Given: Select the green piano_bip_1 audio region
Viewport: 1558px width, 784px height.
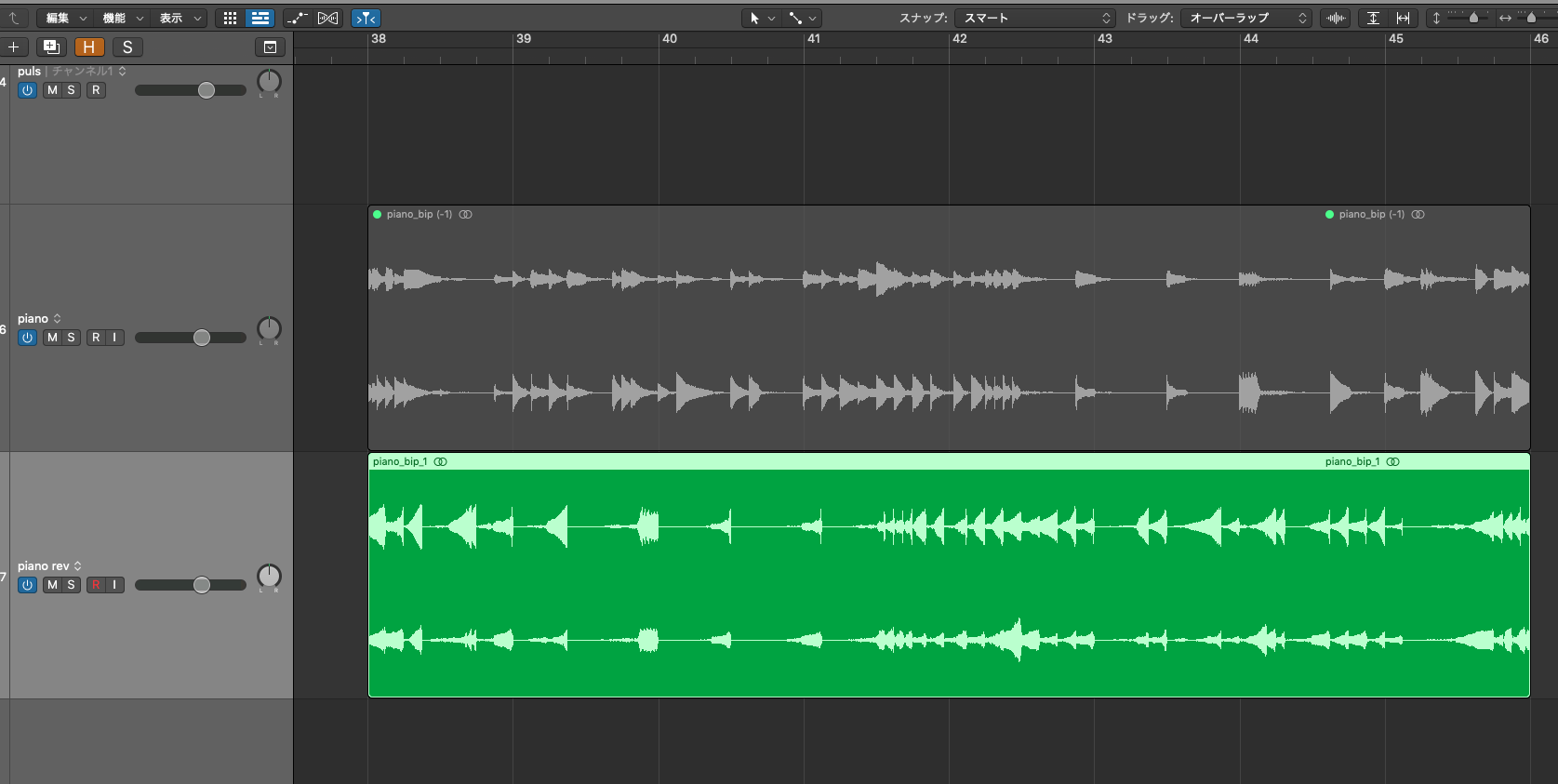Looking at the screenshot, I should tap(949, 575).
